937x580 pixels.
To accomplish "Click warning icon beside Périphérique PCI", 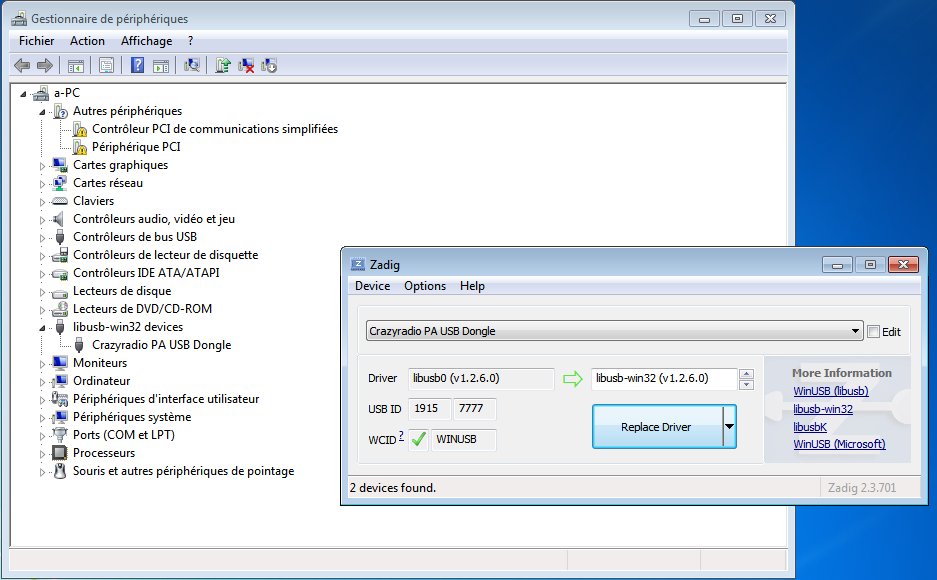I will [79, 147].
